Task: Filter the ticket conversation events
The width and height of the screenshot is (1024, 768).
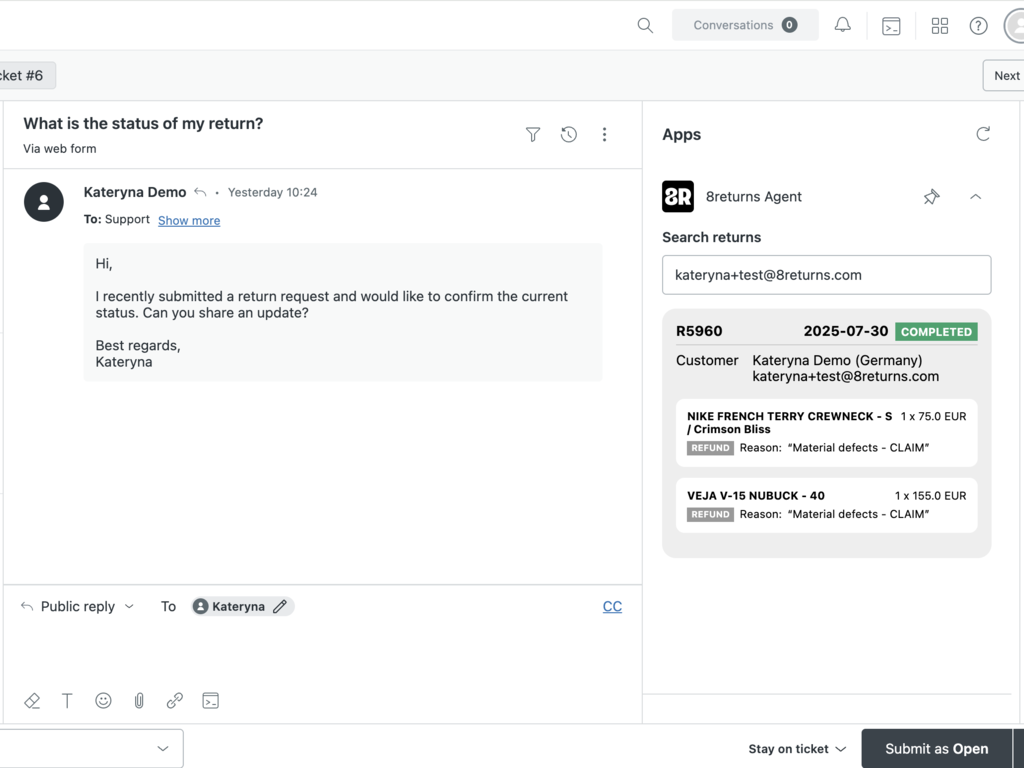Action: (x=533, y=134)
